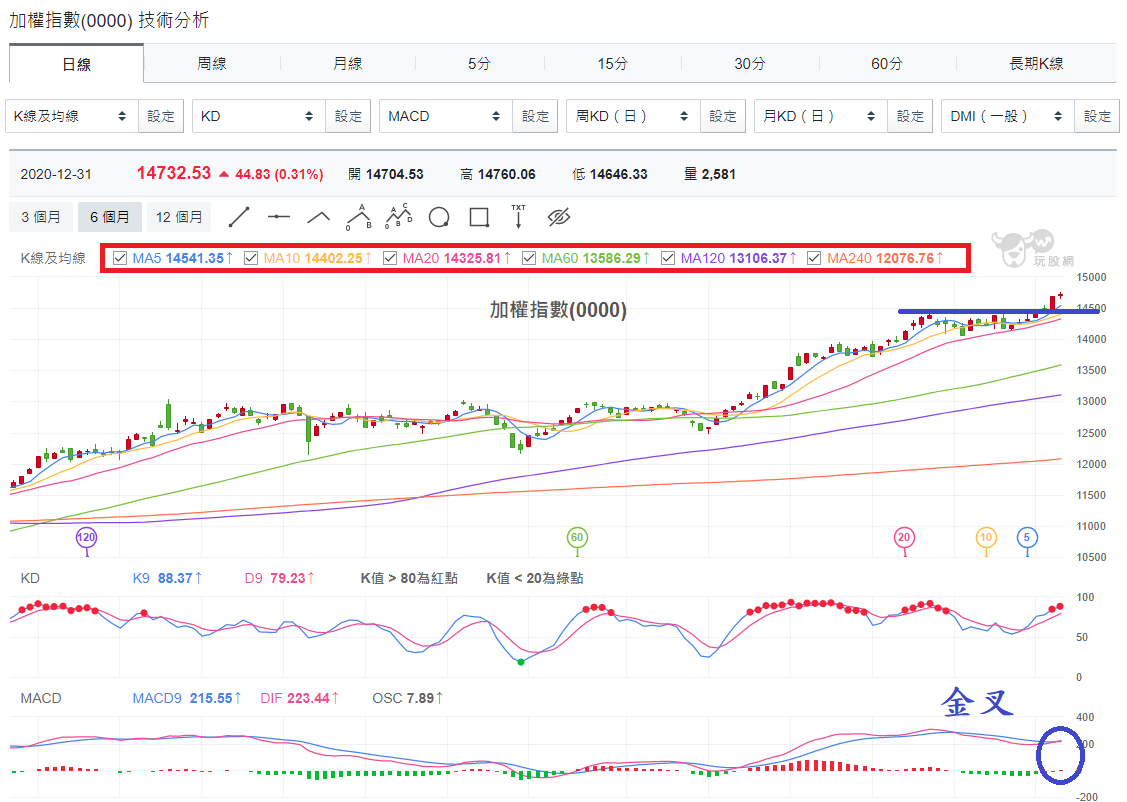1127x802 pixels.
Task: Uncheck the MA240 moving average checkbox
Action: [x=814, y=258]
